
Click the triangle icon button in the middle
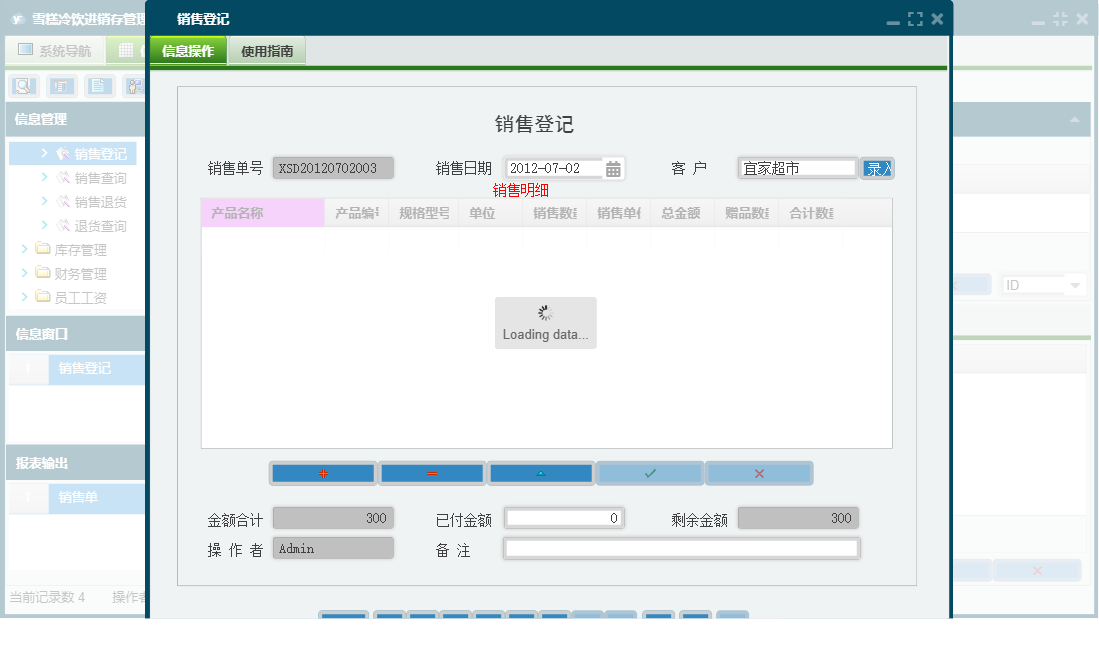(x=540, y=472)
